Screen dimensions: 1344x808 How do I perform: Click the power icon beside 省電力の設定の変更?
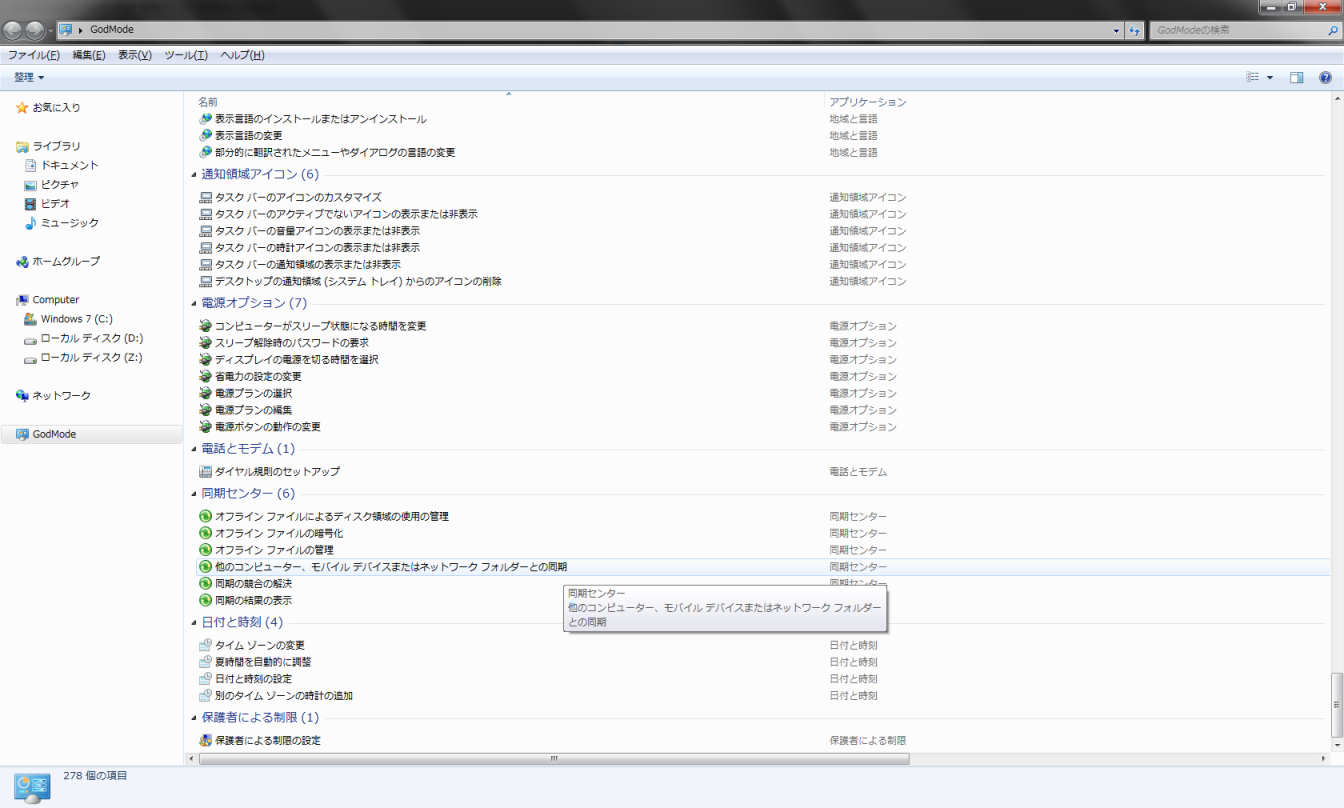[206, 376]
